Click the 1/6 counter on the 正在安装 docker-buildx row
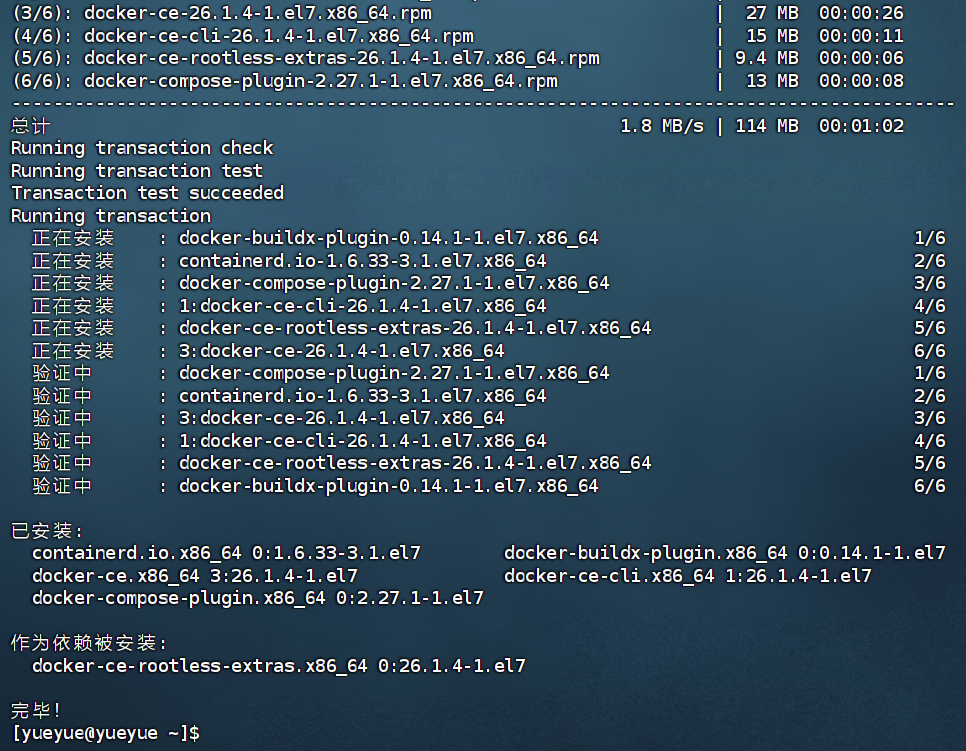 [x=930, y=238]
